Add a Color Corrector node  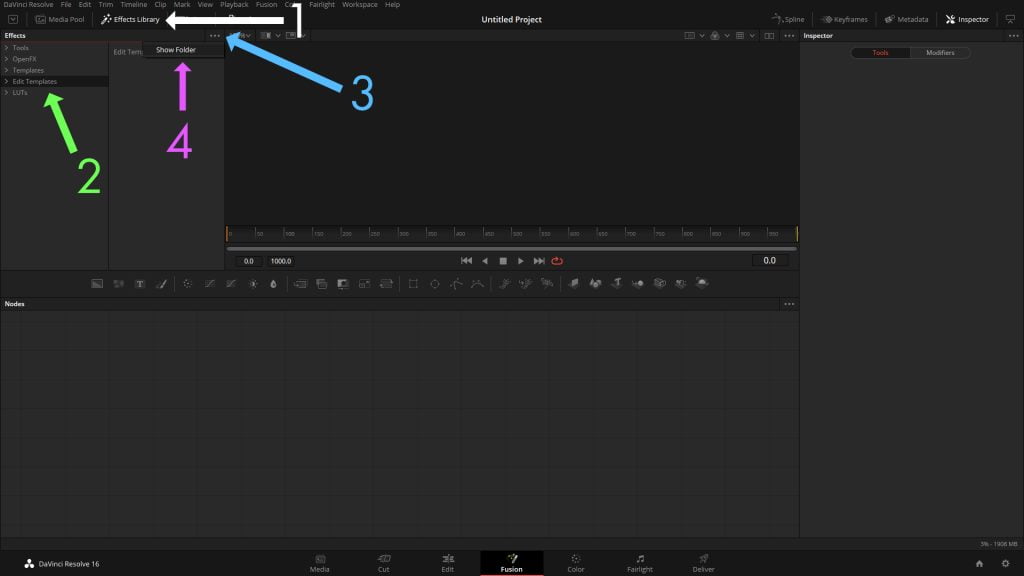(187, 283)
